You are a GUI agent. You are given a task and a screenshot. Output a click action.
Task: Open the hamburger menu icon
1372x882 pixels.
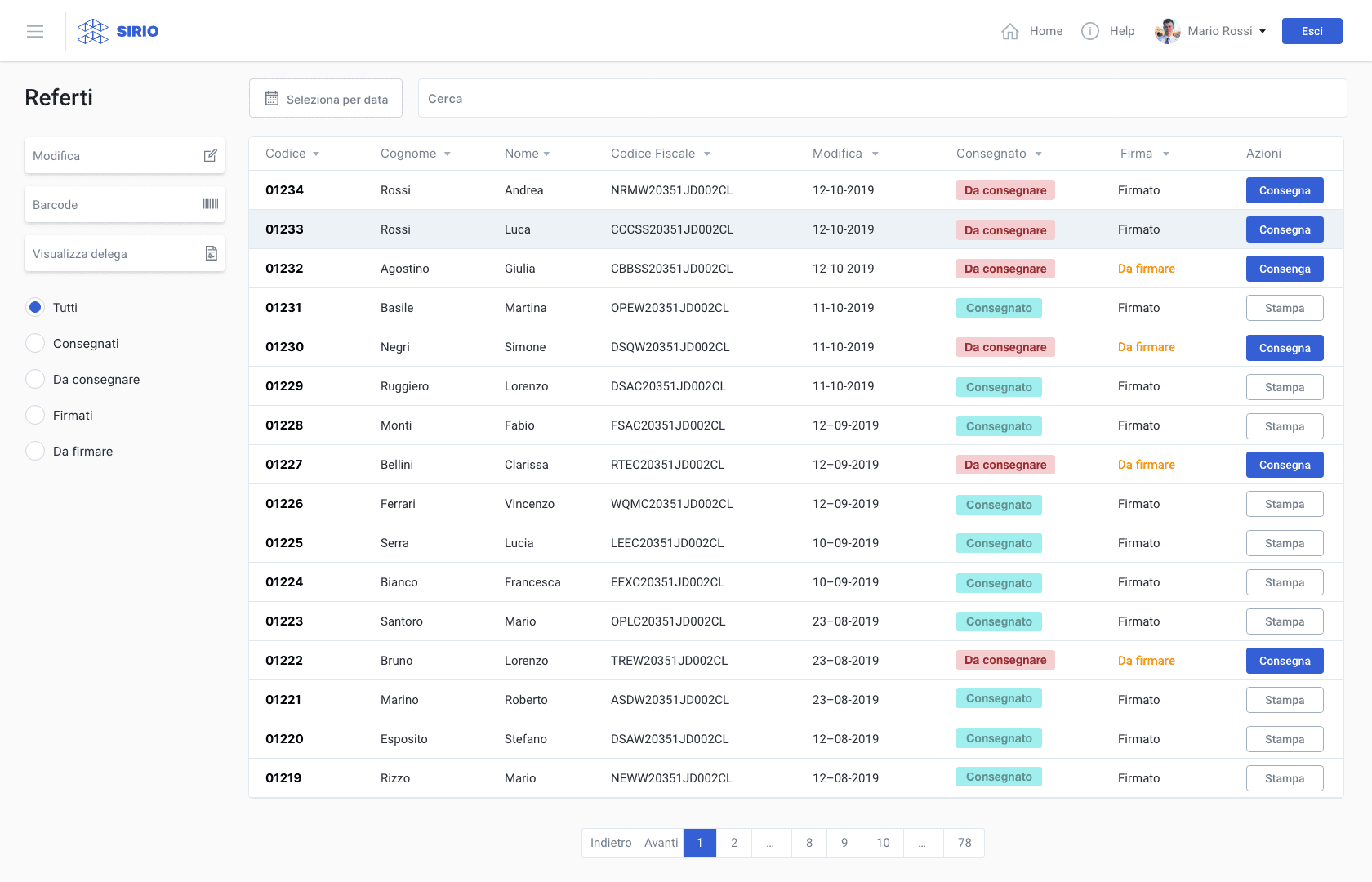coord(35,31)
